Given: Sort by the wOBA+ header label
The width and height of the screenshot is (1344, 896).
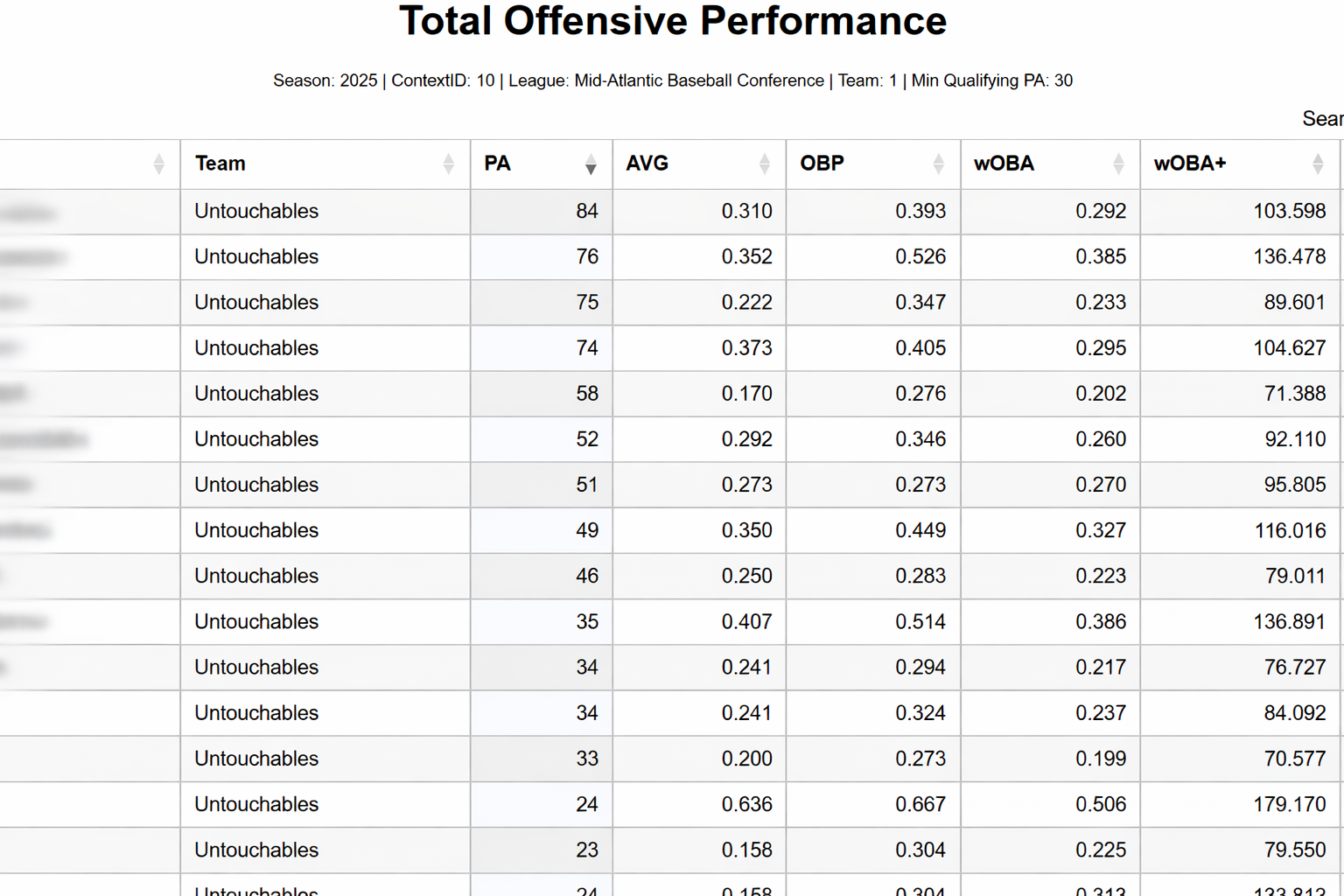Looking at the screenshot, I should pos(1190,164).
